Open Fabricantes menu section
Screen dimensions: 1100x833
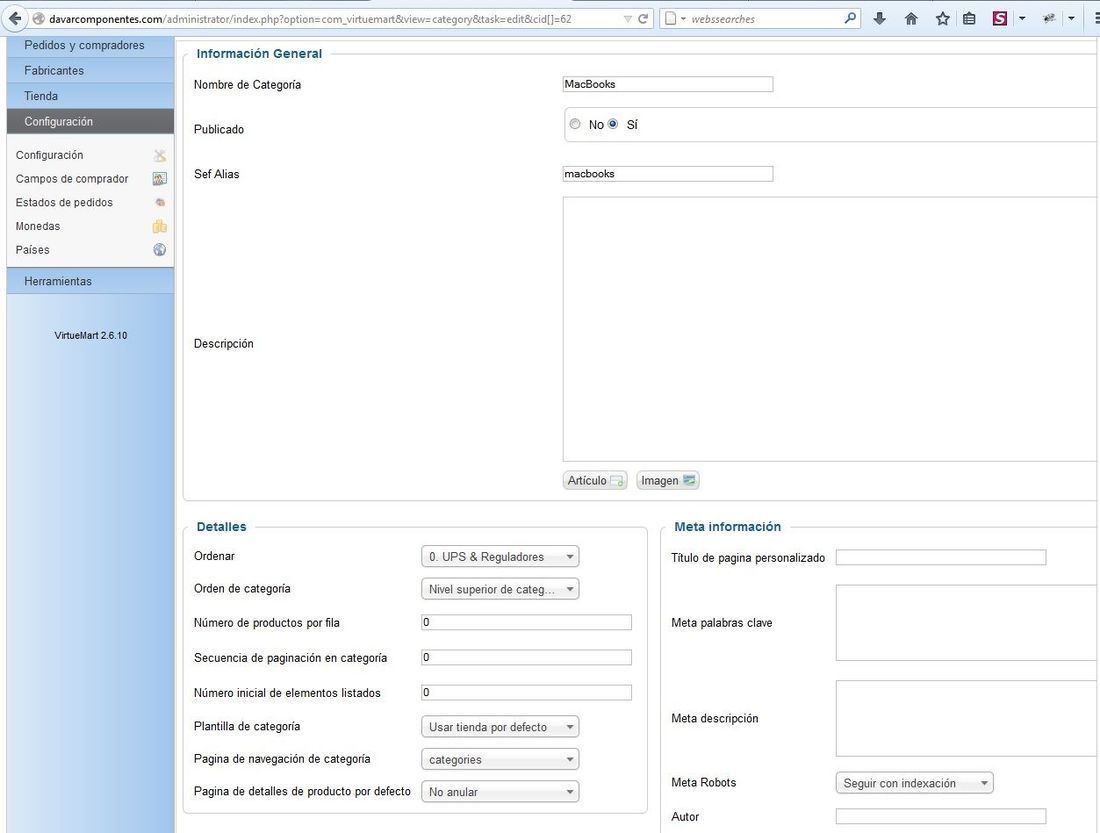point(90,70)
